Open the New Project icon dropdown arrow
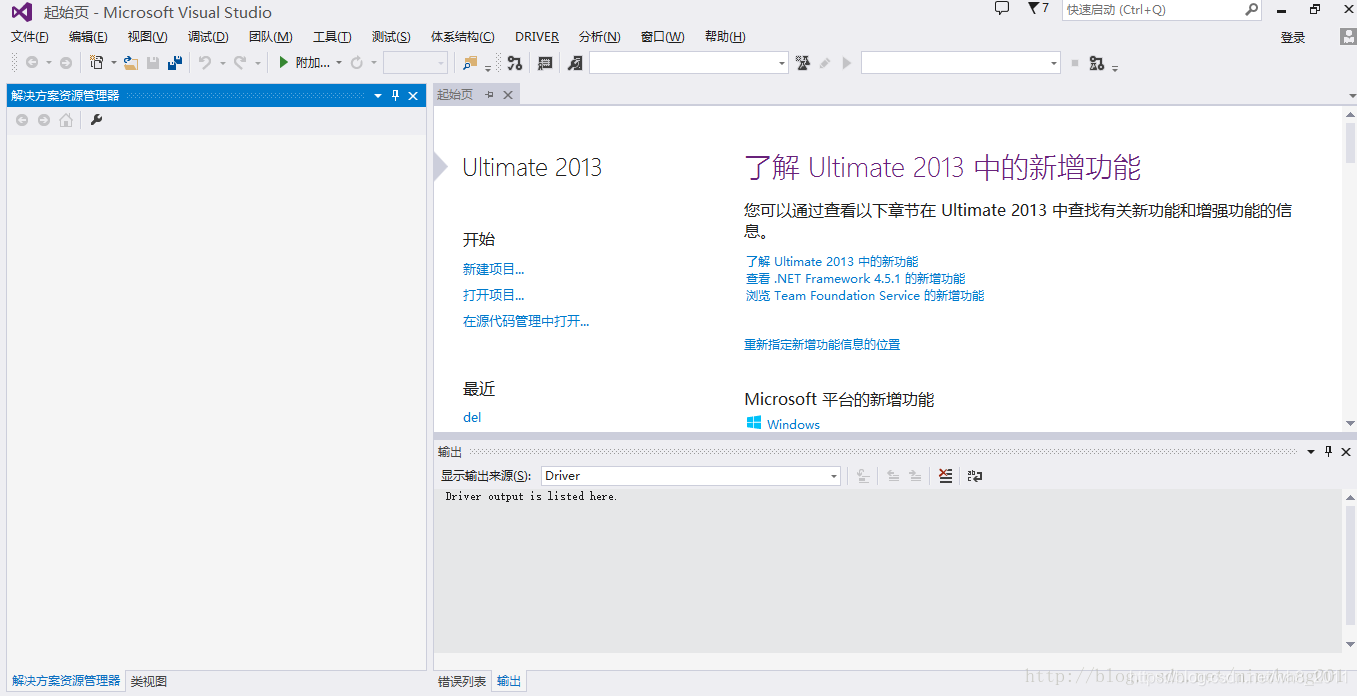Viewport: 1357px width, 696px height. pos(113,63)
